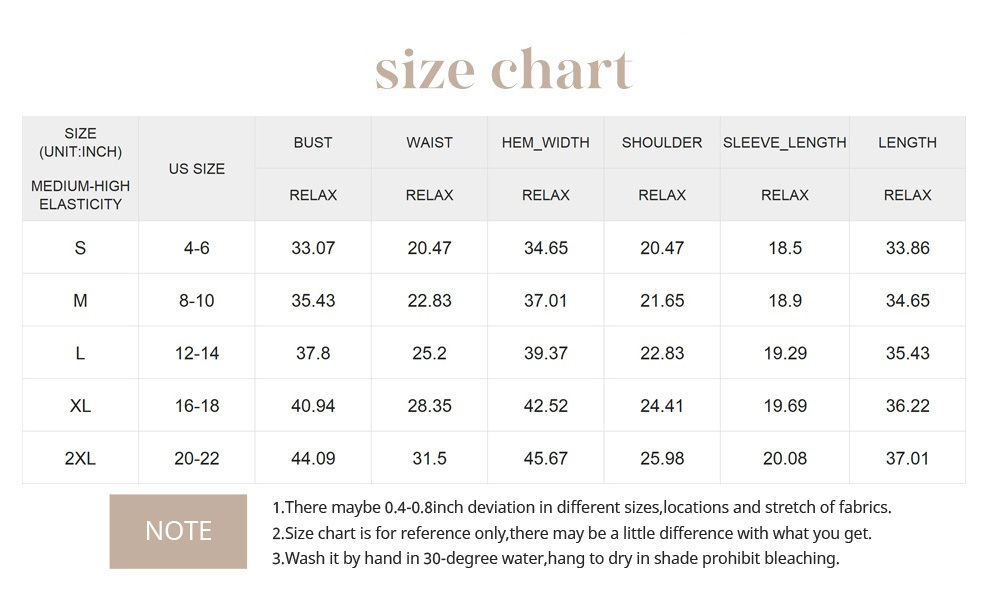Click hem width value 45.67
The image size is (1004, 600).
click(x=545, y=459)
